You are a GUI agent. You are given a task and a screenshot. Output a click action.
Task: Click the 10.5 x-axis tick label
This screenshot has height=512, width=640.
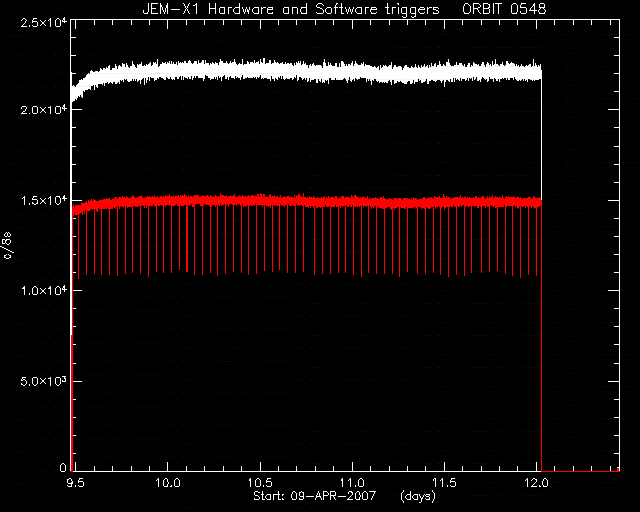(260, 483)
